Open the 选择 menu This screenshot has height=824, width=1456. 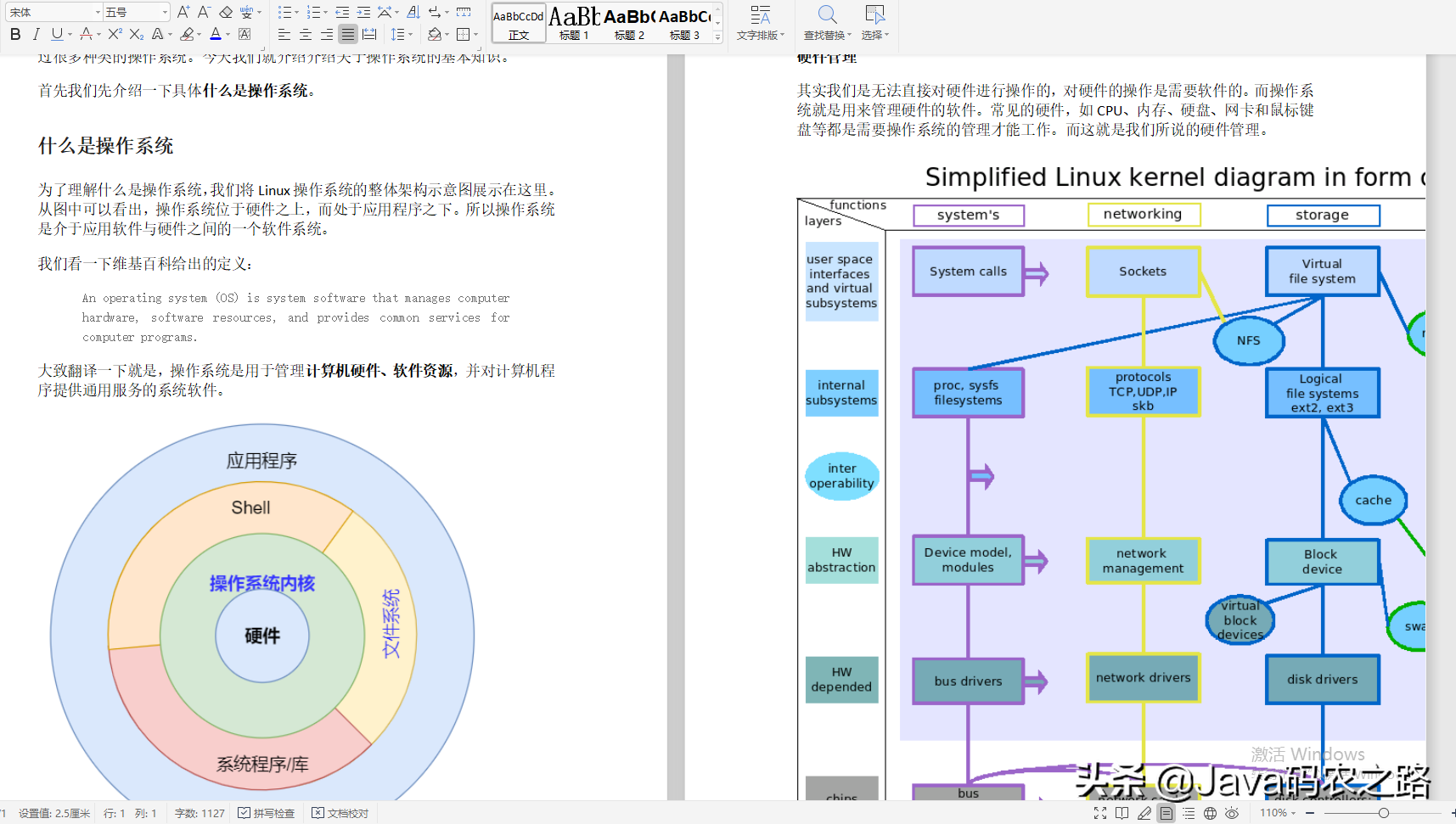[x=875, y=23]
